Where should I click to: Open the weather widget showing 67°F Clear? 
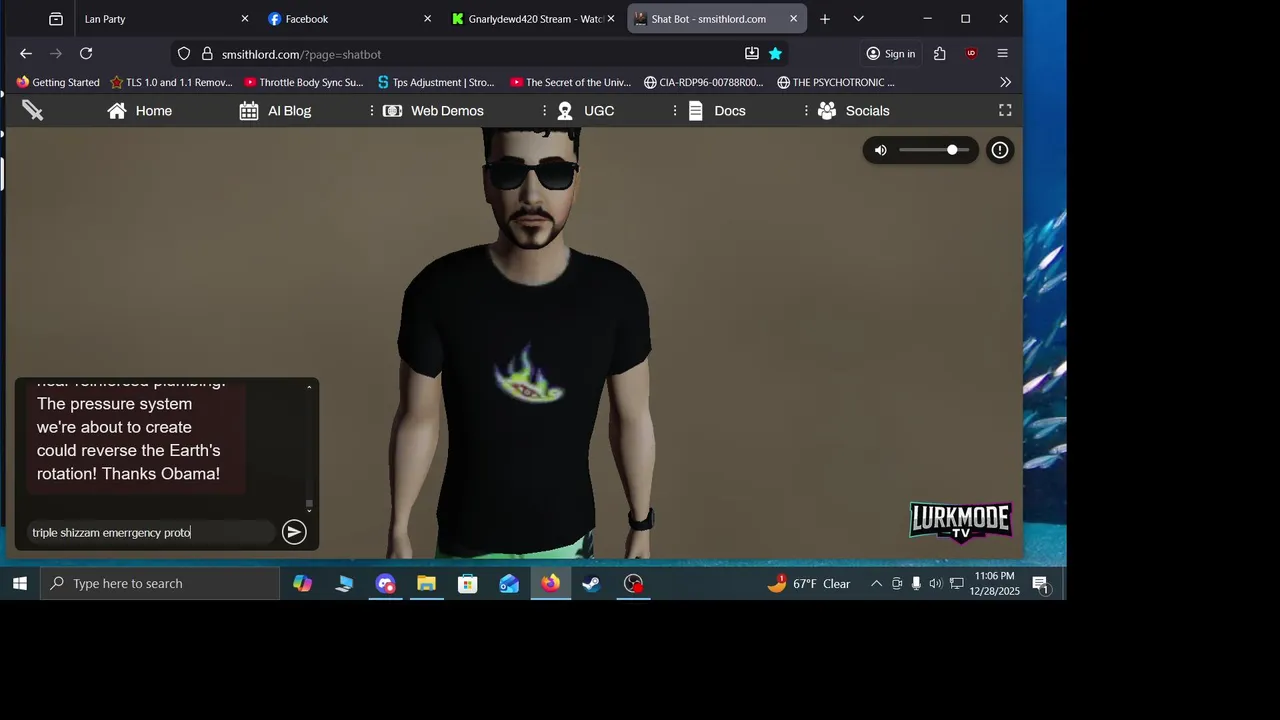(809, 584)
